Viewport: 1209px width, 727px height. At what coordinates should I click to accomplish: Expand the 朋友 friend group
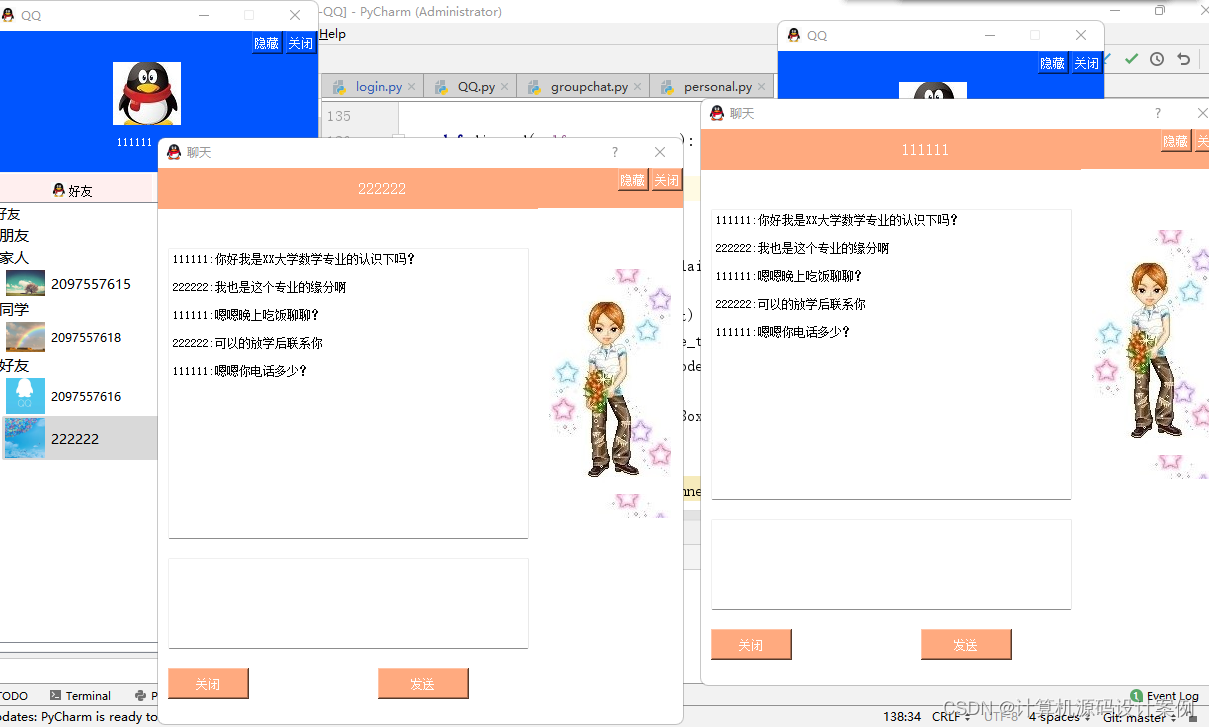coord(14,235)
